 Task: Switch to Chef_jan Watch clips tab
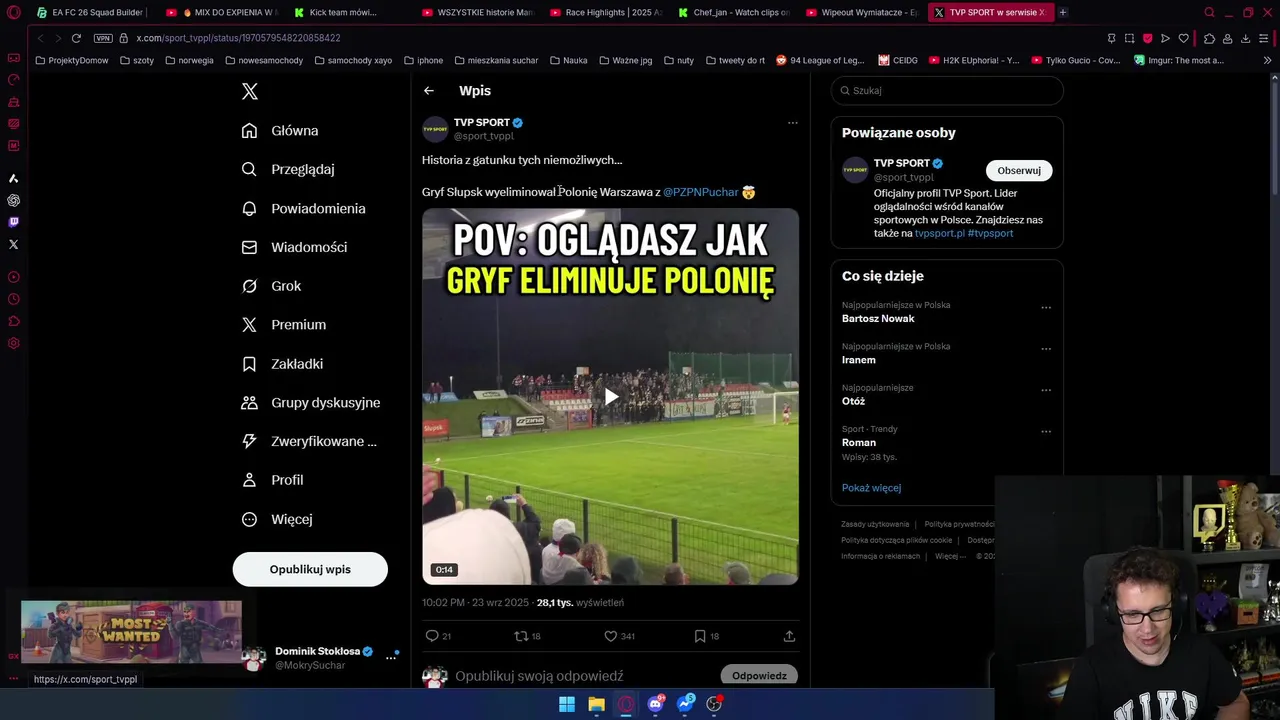[735, 12]
